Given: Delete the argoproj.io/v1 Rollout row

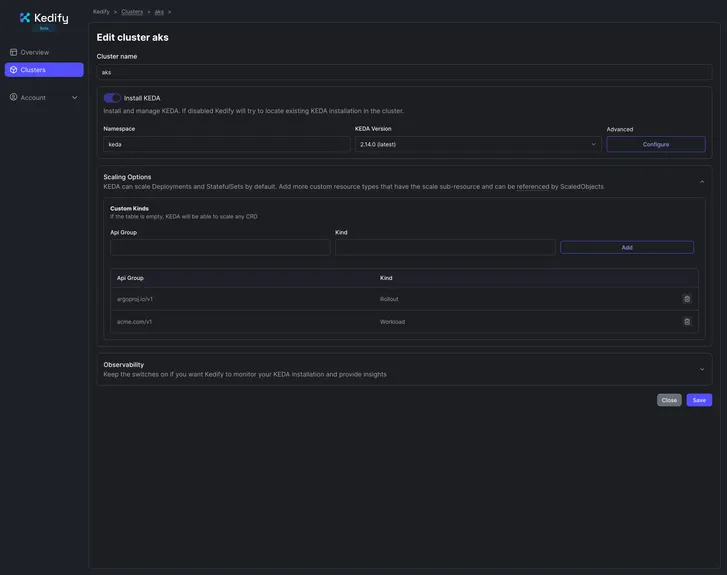Looking at the screenshot, I should tap(687, 299).
